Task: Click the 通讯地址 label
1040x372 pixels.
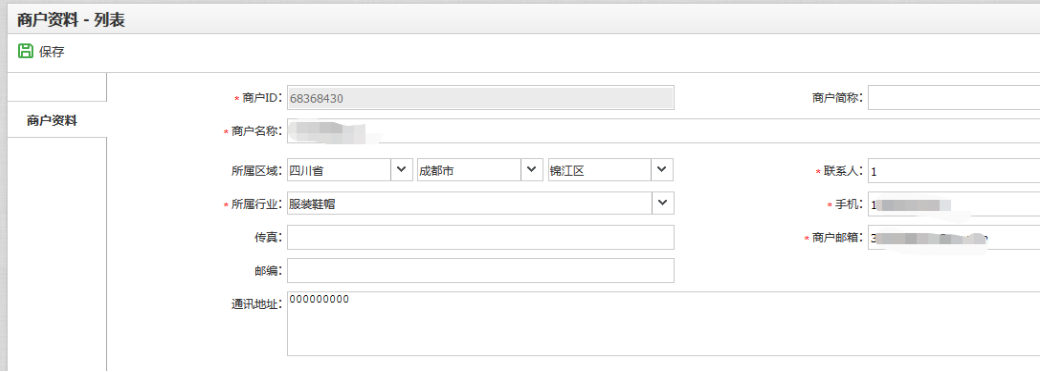Action: (258, 304)
